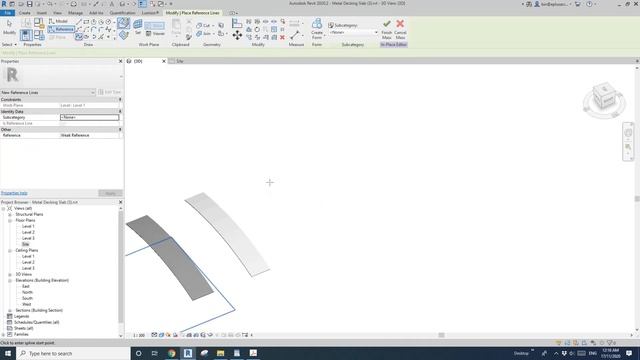Close the {3D} view tab
The width and height of the screenshot is (640, 360).
coord(164,61)
